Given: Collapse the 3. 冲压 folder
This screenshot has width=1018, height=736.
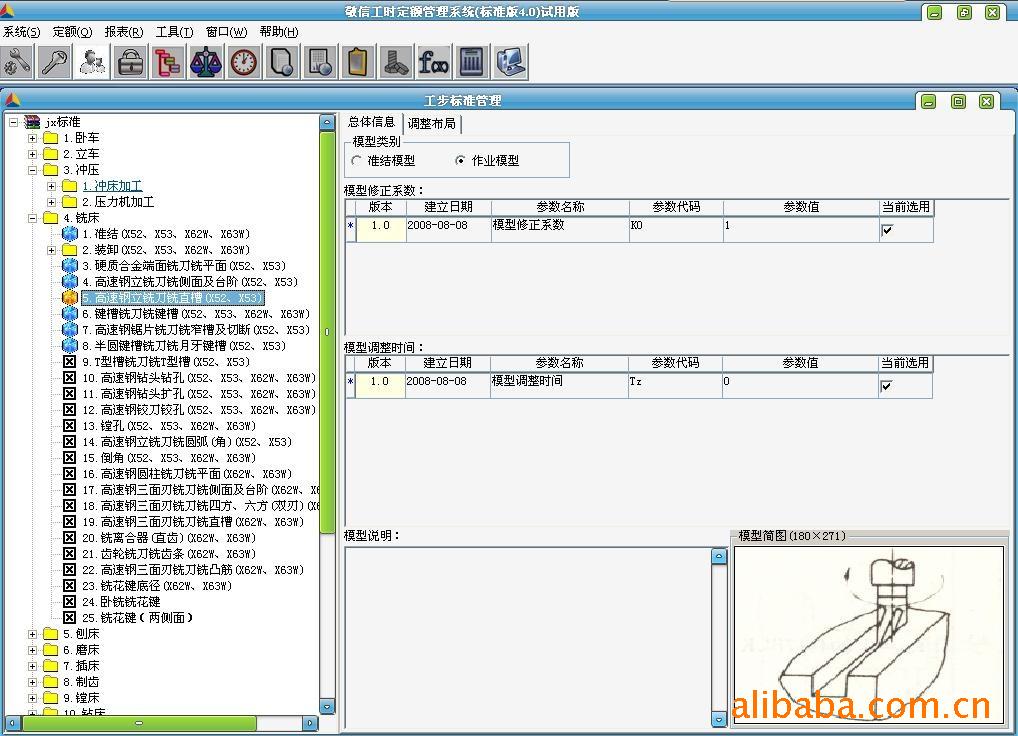Looking at the screenshot, I should click(x=32, y=170).
